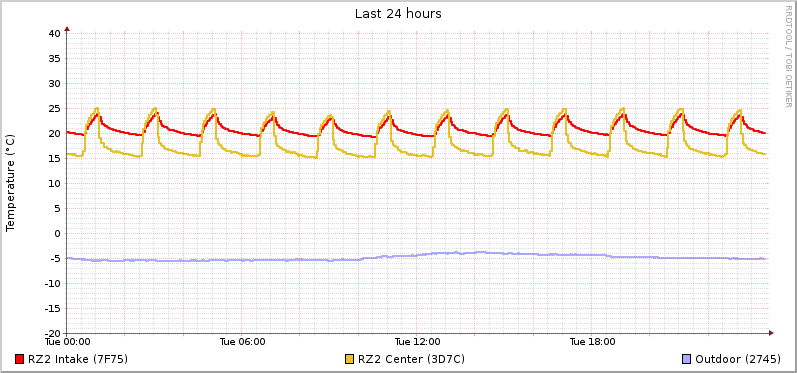Viewport: 797px width, 373px height.
Task: Click the yellow RZ2 Center legend swatch
Action: click(349, 359)
